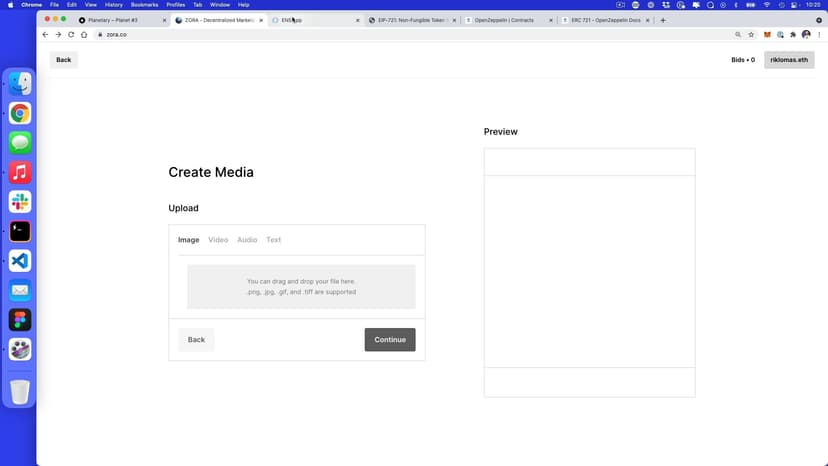Viewport: 828px width, 466px height.
Task: Open the Bookmarks menu in menu bar
Action: click(x=144, y=5)
